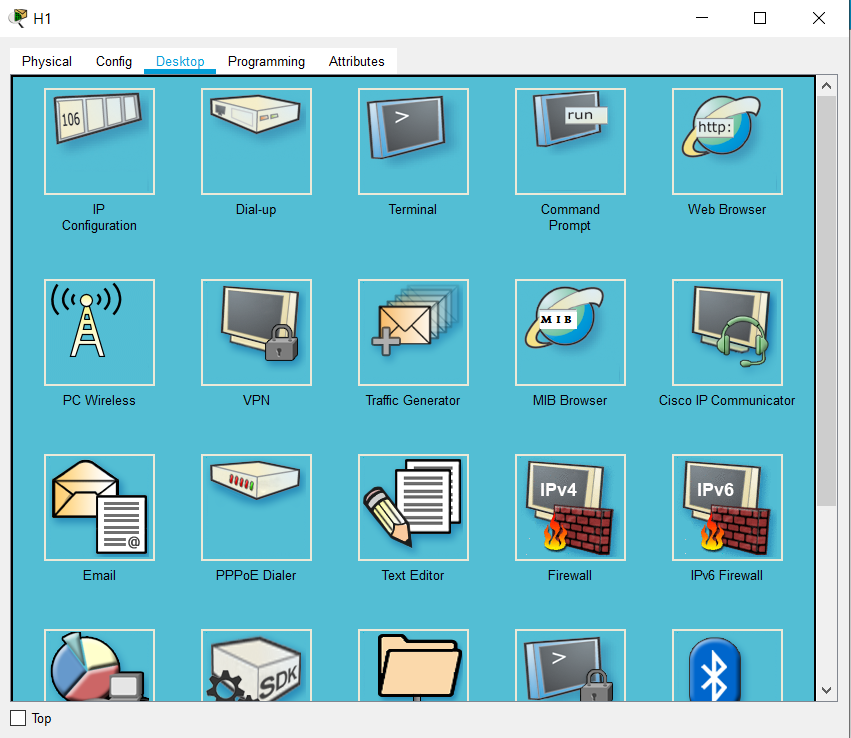
Task: Go to the Programming tab
Action: 266,61
